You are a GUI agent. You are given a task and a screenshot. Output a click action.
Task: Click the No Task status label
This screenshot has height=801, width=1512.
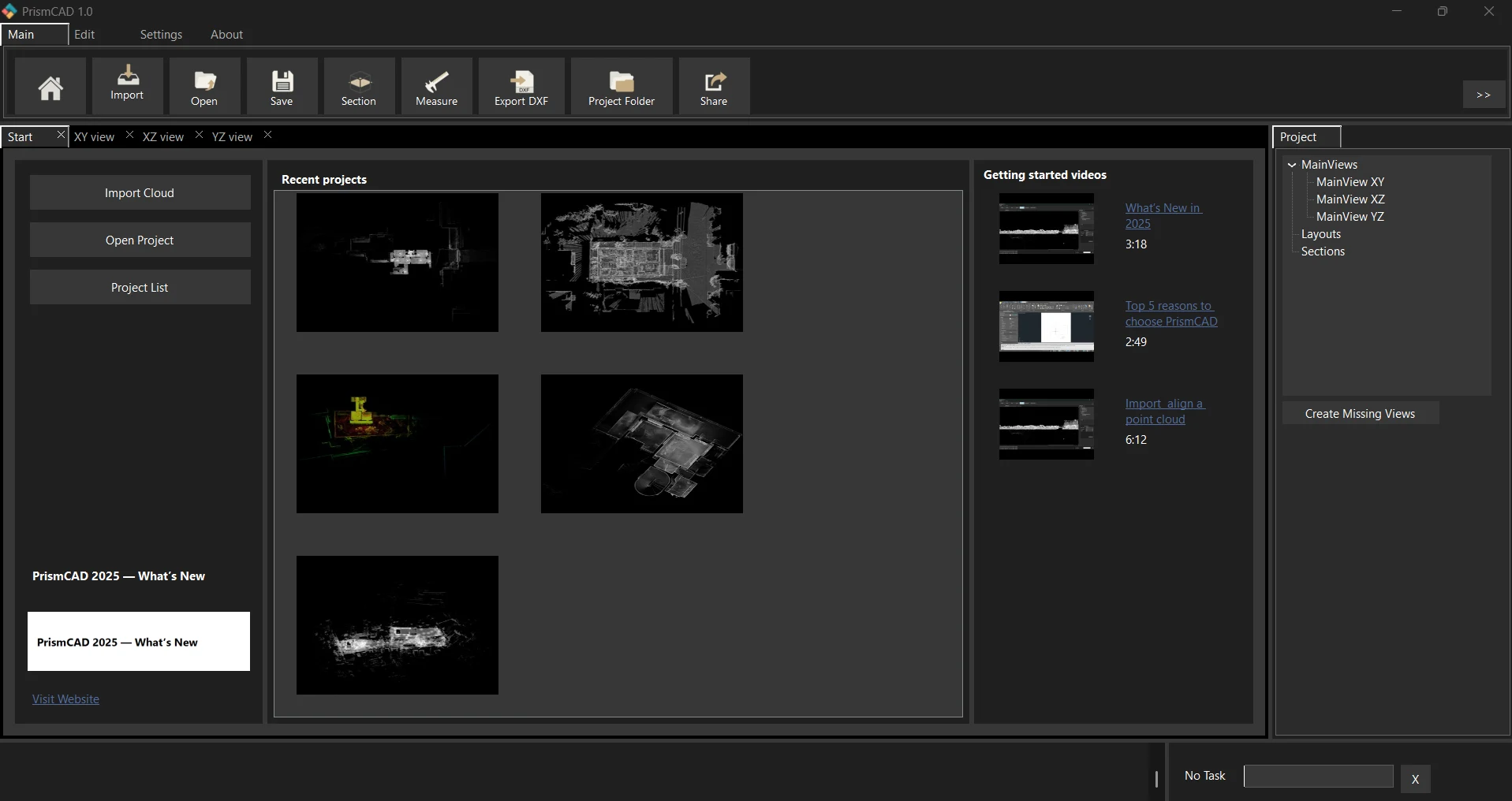[x=1205, y=776]
